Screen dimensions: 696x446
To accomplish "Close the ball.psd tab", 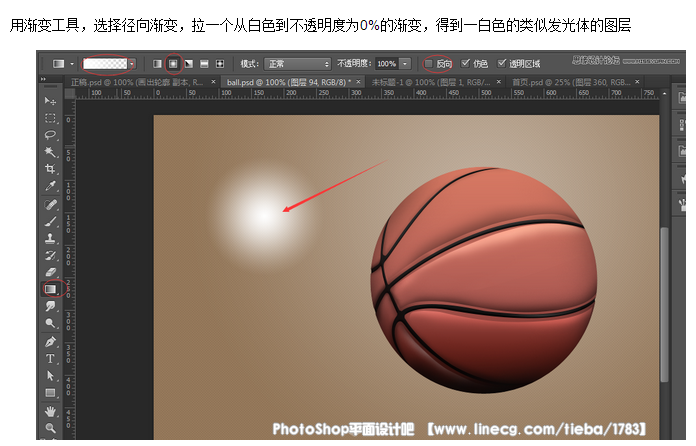I will 358,82.
